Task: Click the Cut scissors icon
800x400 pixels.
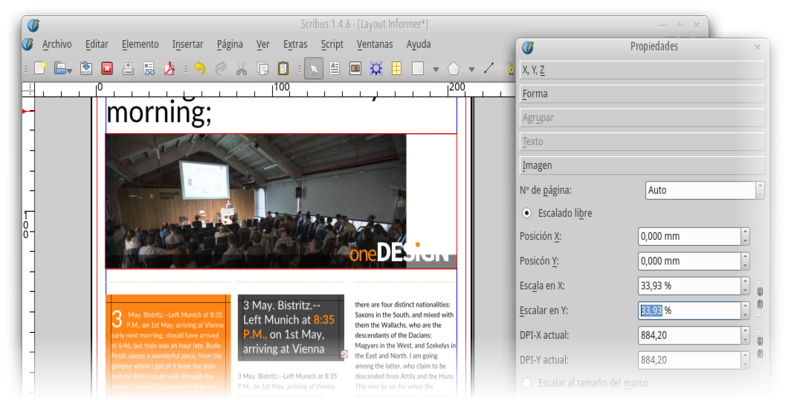Action: [242, 68]
